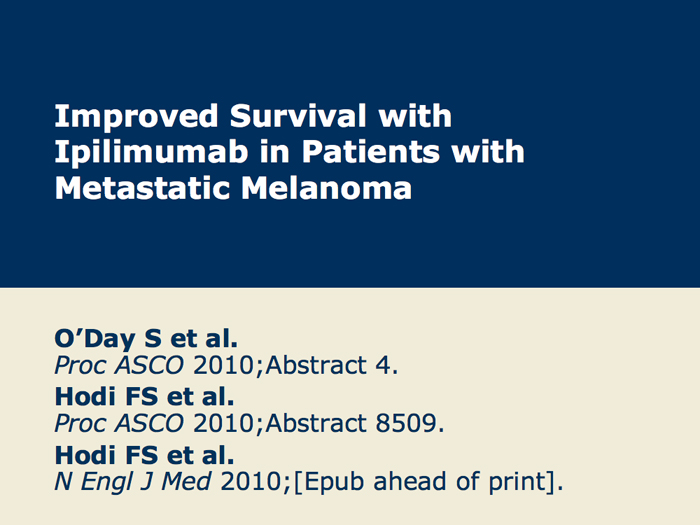Click the word 'Survival' in the heading

pos(298,116)
